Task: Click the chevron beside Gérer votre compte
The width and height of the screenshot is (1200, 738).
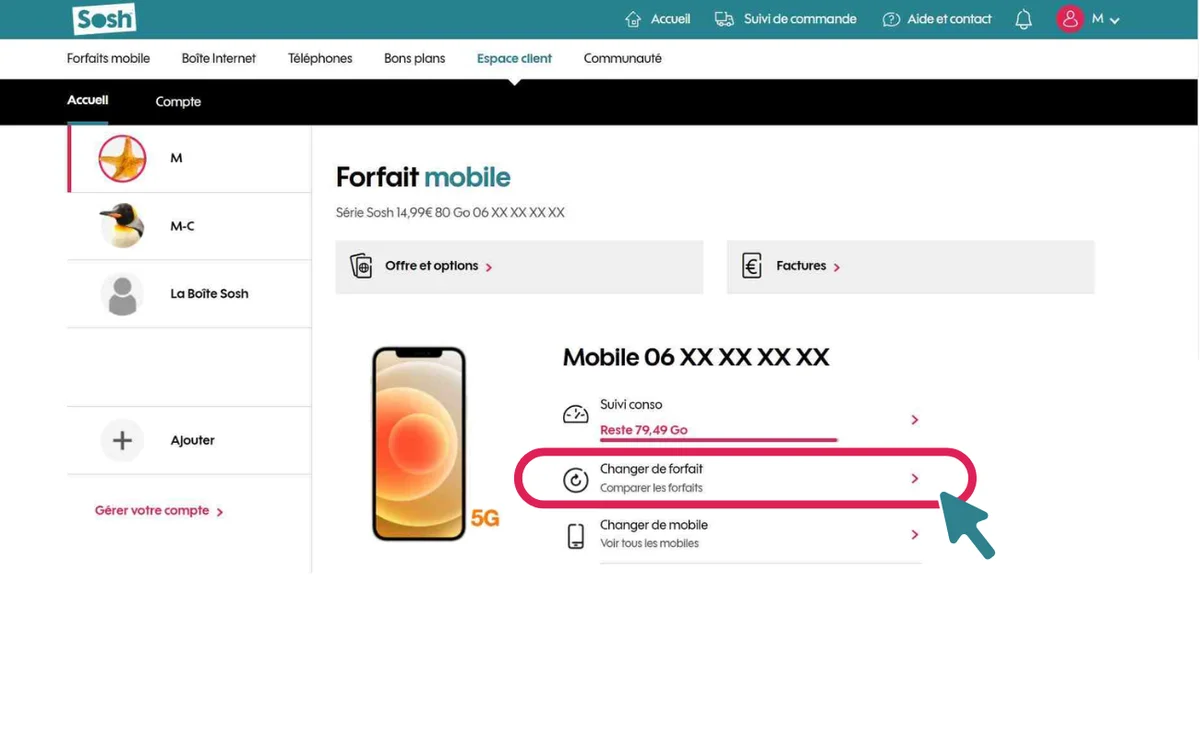Action: (220, 512)
